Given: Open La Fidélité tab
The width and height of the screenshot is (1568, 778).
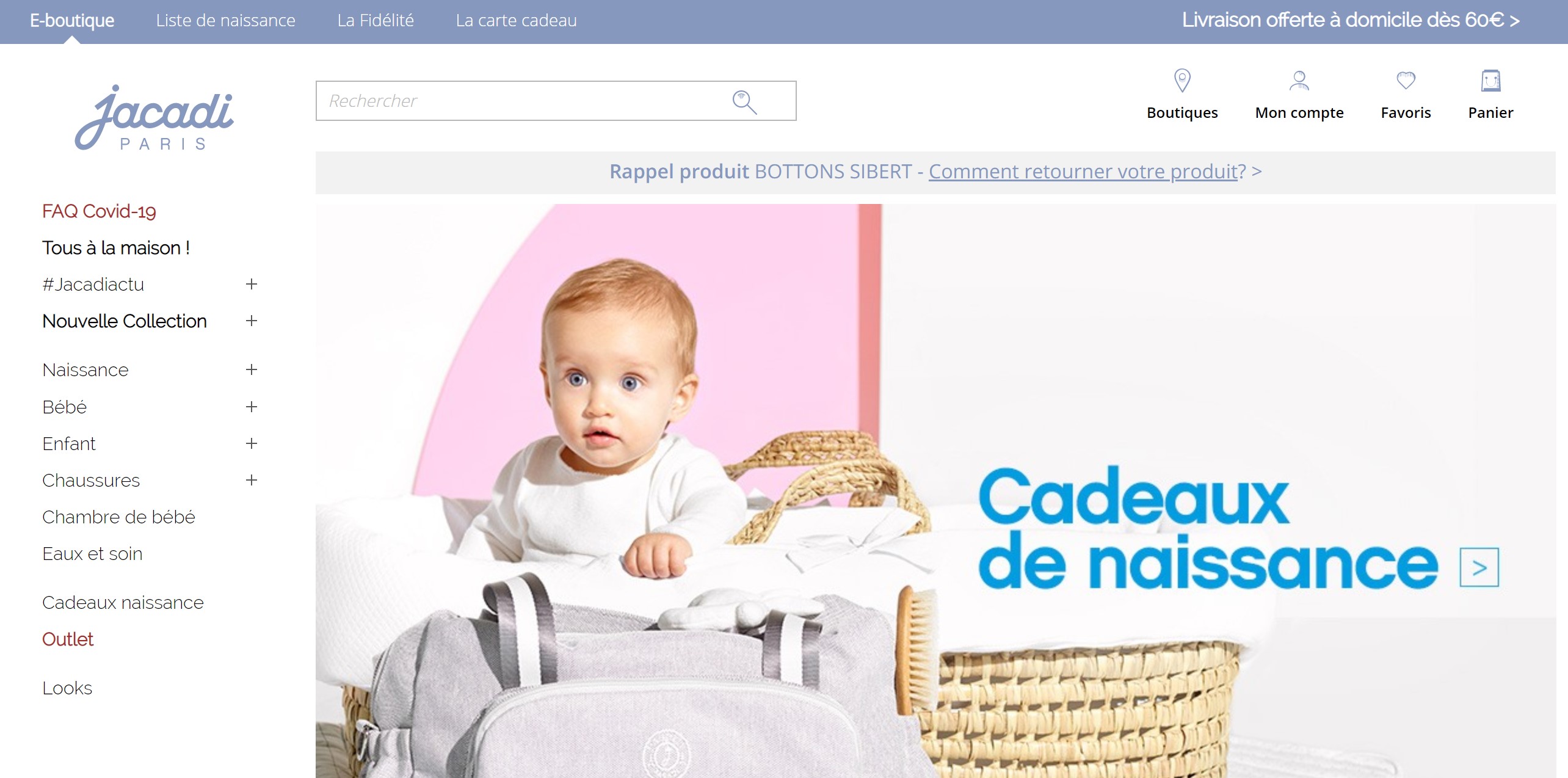Looking at the screenshot, I should click(376, 20).
